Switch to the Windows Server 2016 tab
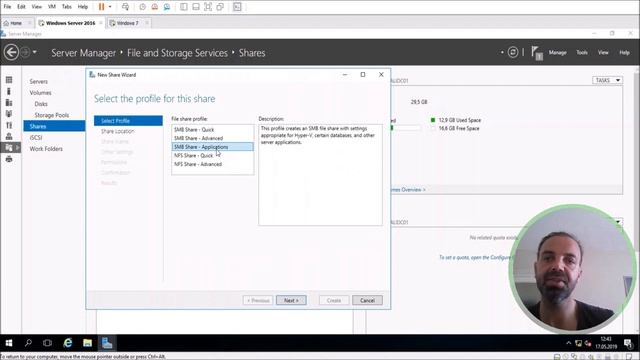640x360 pixels. coord(70,23)
